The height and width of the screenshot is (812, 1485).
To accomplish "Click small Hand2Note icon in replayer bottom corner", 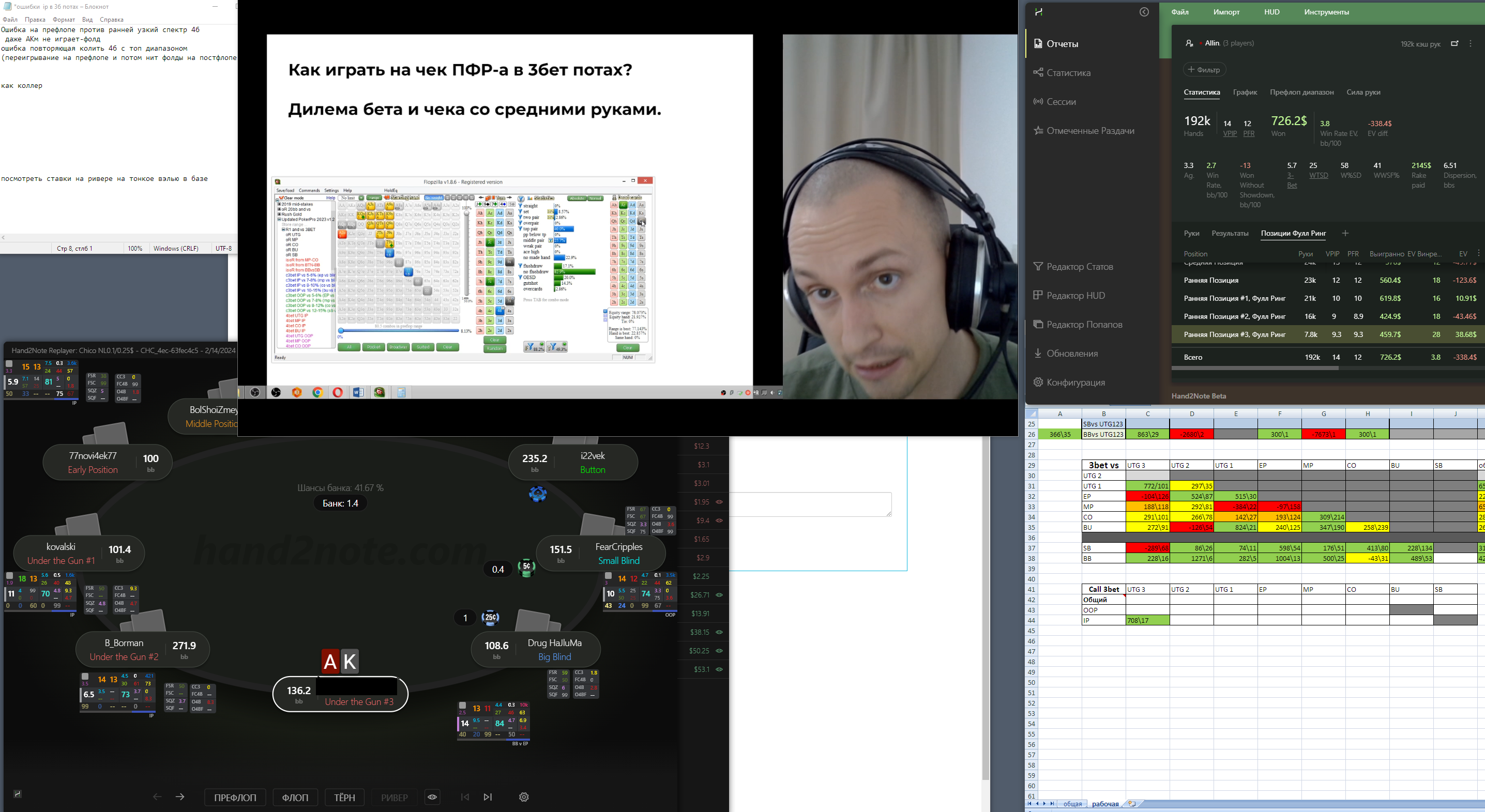I will click(x=17, y=793).
